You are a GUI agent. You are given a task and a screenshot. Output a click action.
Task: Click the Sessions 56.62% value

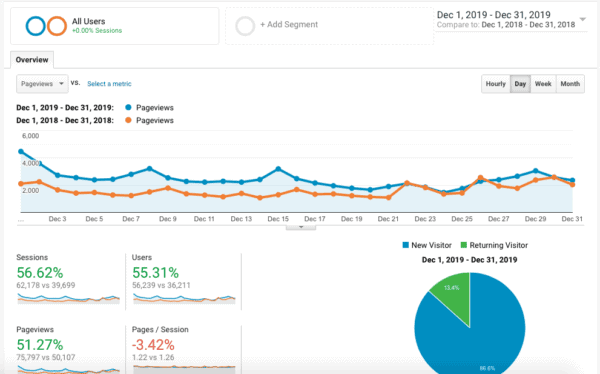pyautogui.click(x=40, y=273)
